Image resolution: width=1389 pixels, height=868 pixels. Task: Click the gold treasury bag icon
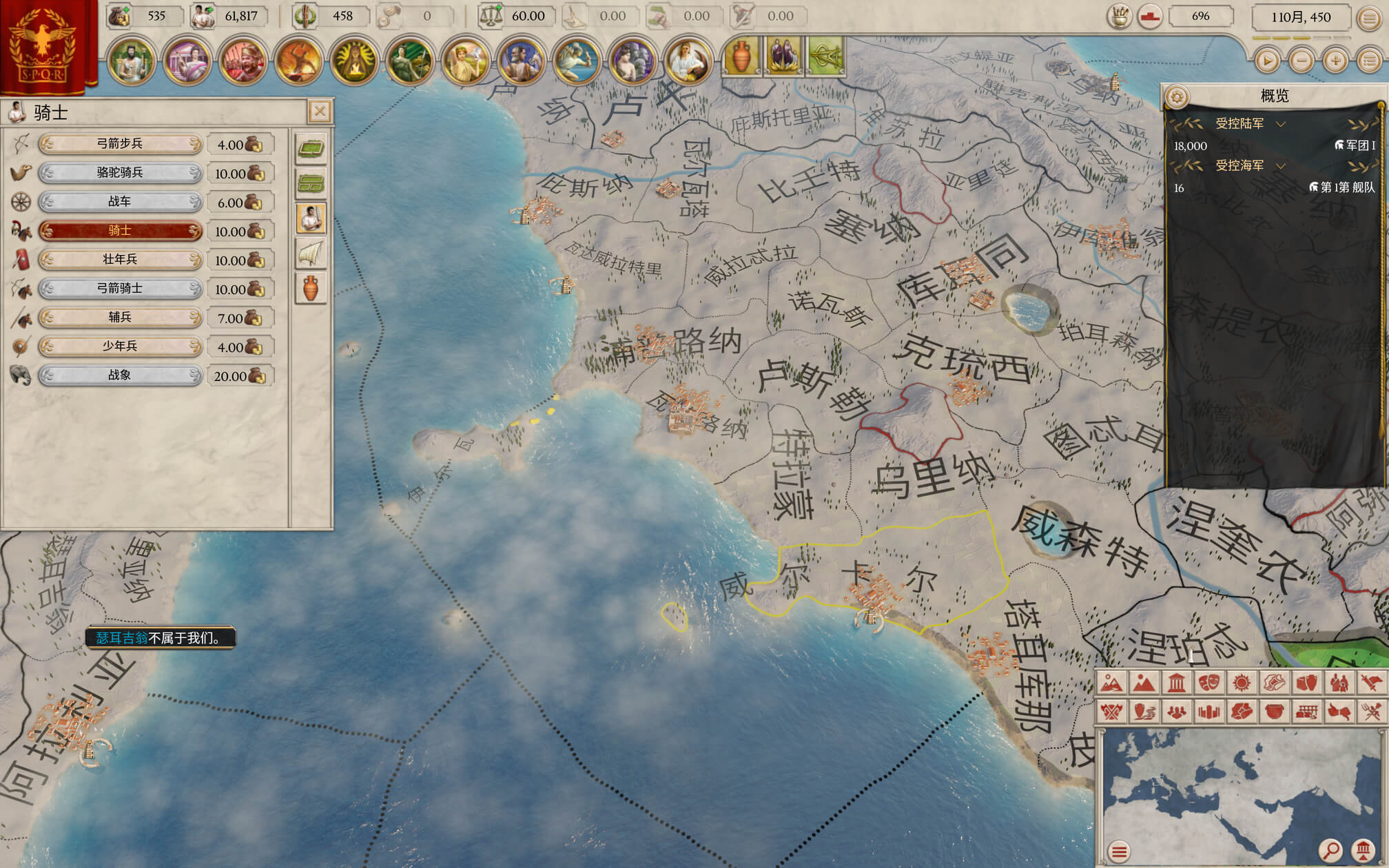coord(119,16)
